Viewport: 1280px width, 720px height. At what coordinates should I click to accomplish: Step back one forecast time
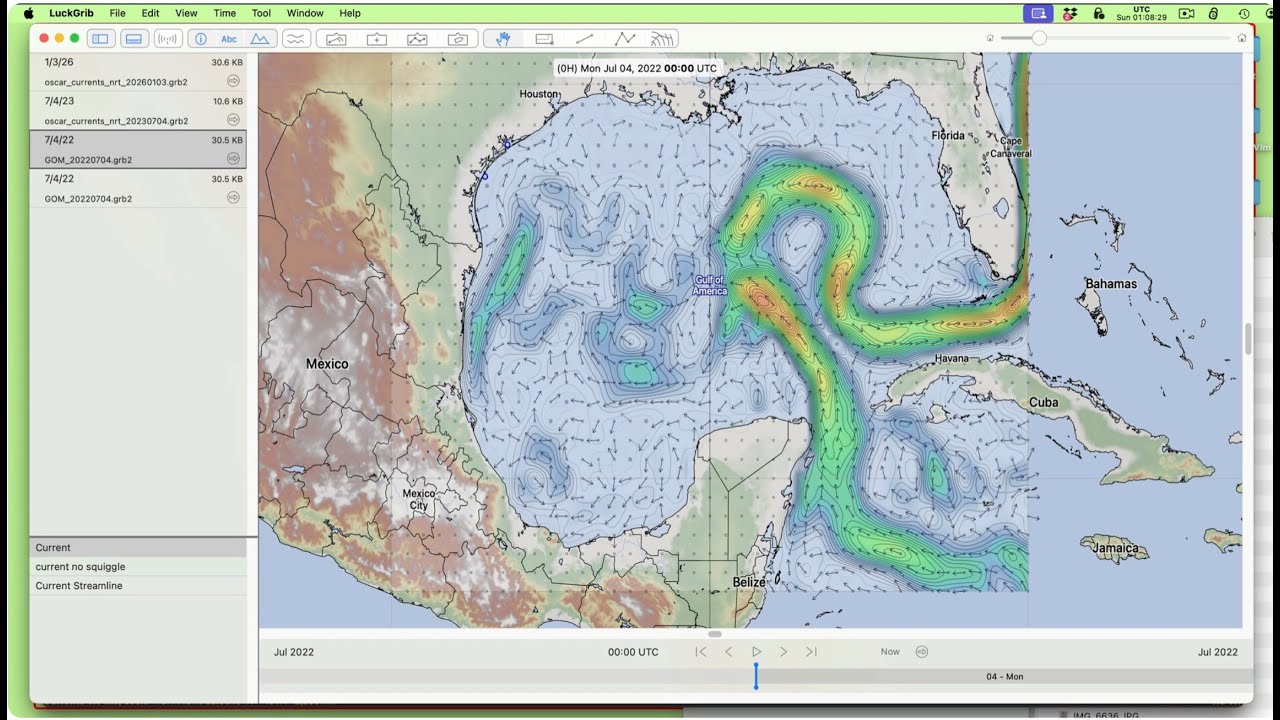point(729,652)
